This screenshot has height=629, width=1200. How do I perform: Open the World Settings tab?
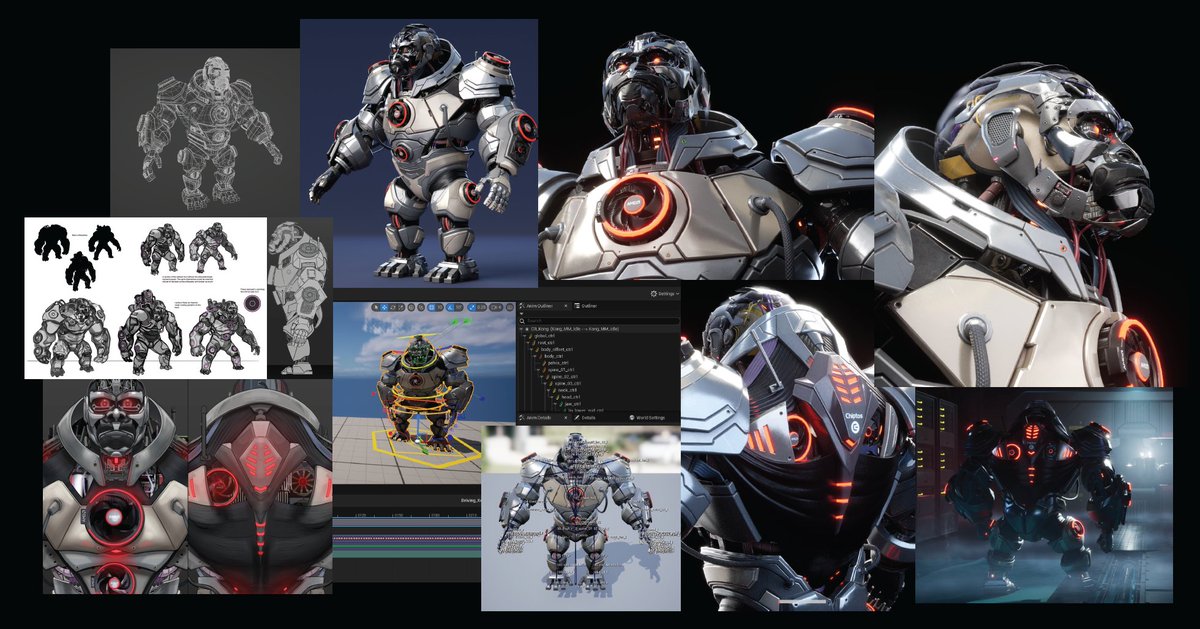[648, 418]
